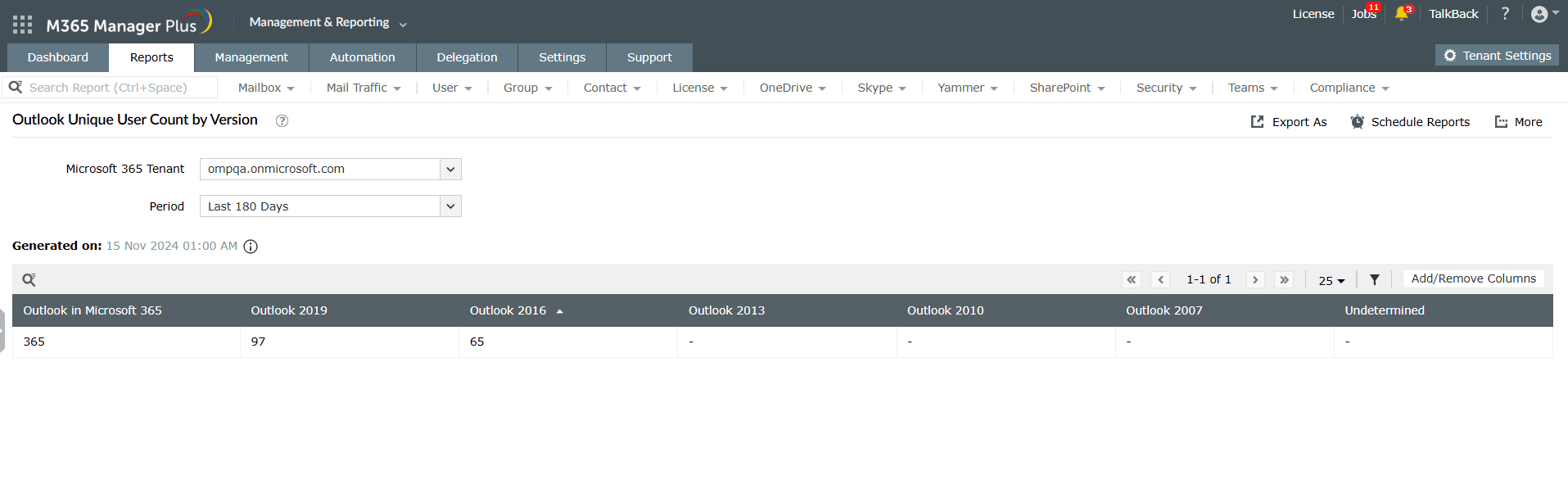1568x489 pixels.
Task: Click Export As
Action: click(x=1289, y=122)
